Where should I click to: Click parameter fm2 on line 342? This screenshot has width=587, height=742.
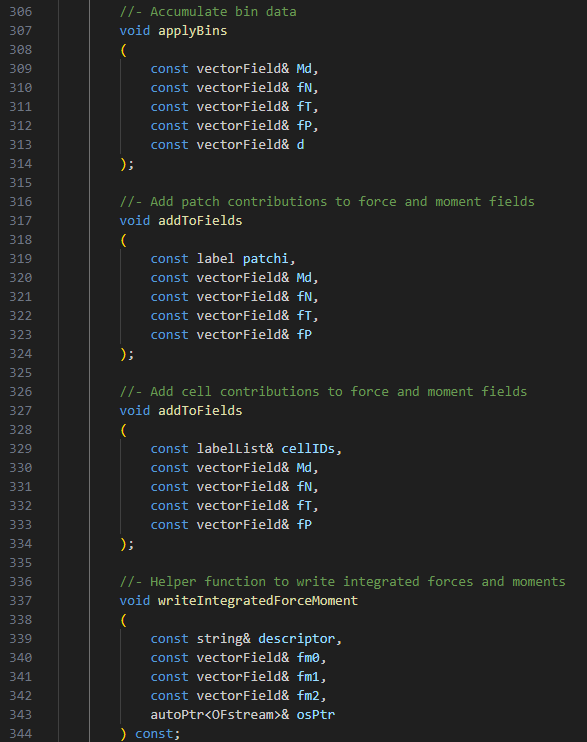(x=308, y=696)
